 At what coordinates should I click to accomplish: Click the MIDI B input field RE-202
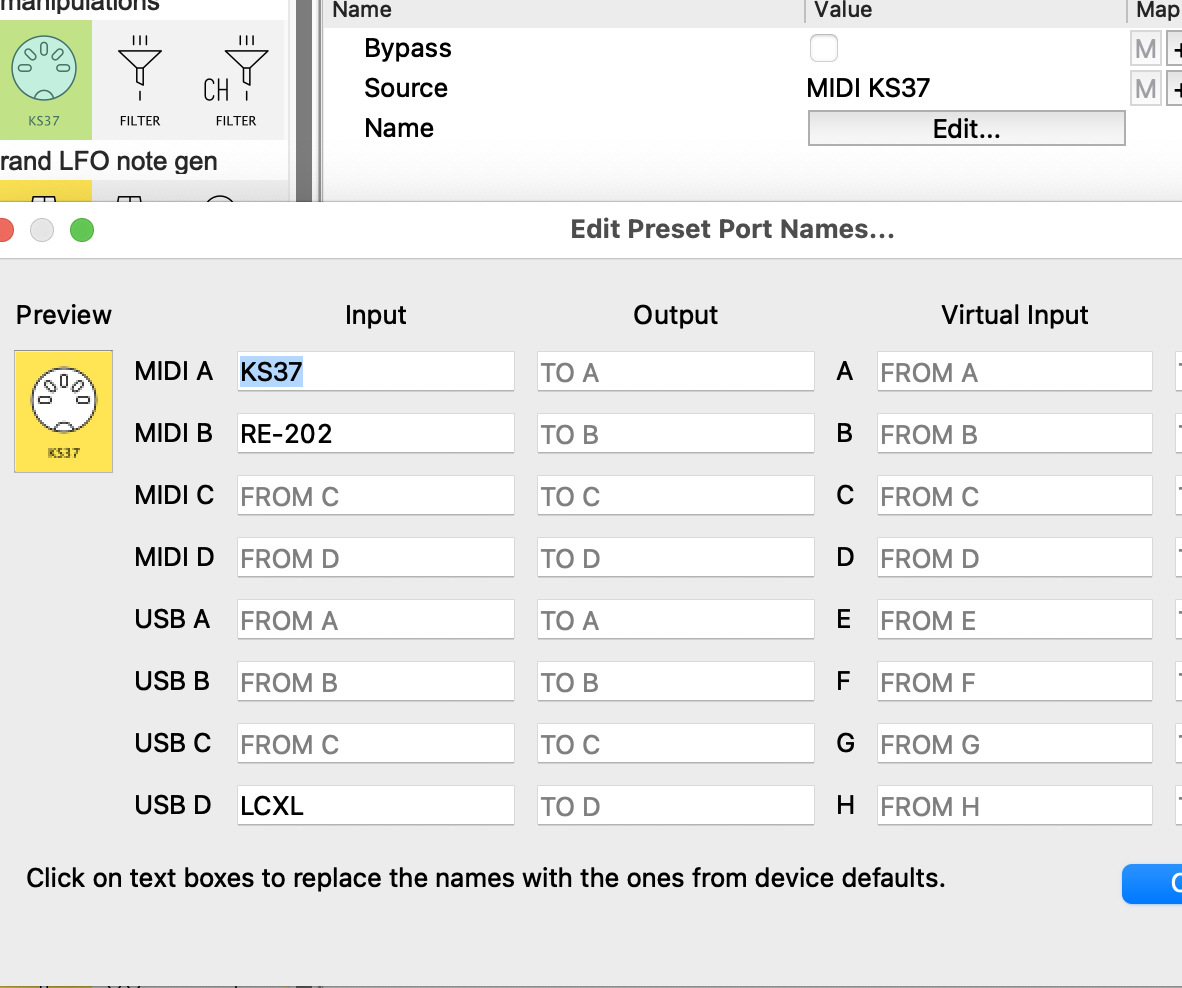pyautogui.click(x=375, y=434)
